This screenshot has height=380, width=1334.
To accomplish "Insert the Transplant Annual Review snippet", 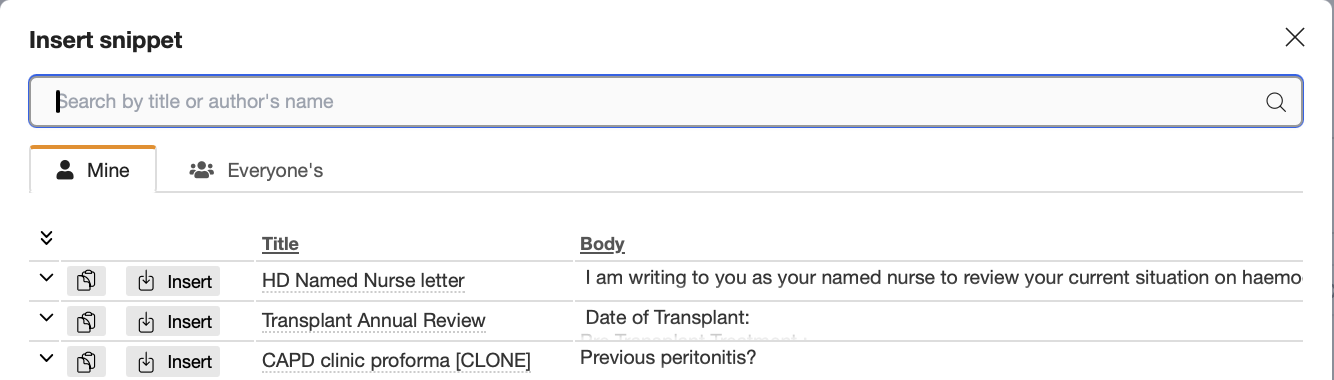I will pos(173,321).
